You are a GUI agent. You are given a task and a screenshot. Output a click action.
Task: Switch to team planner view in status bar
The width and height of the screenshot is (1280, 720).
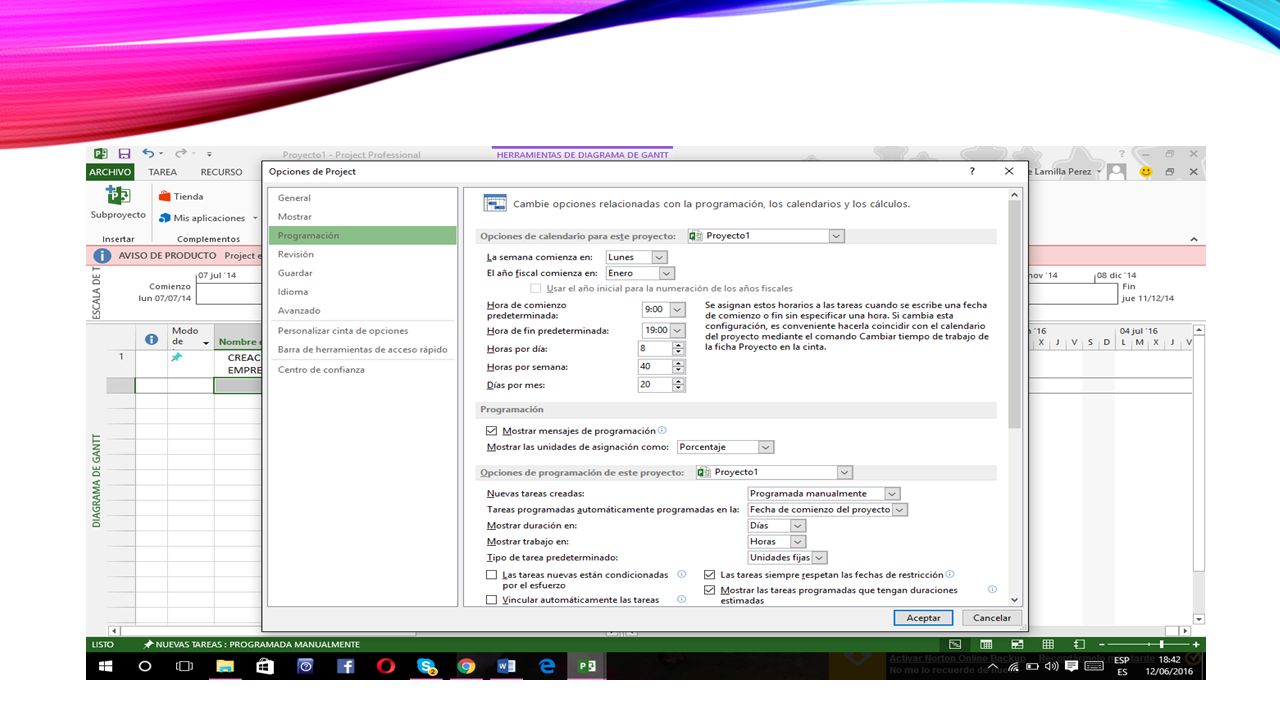[1017, 645]
